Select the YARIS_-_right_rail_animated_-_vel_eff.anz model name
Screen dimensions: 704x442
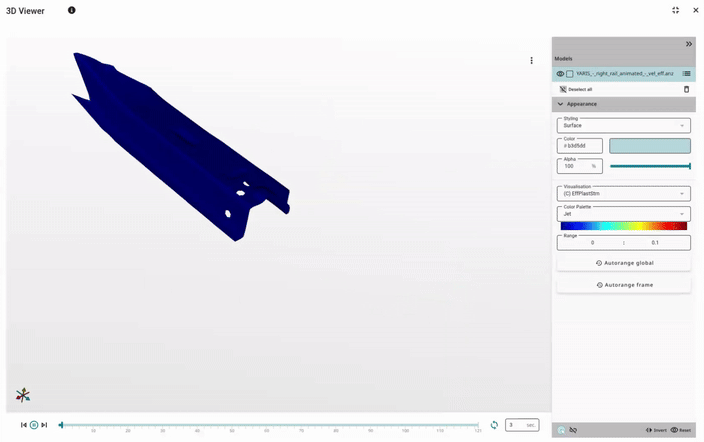click(x=625, y=73)
